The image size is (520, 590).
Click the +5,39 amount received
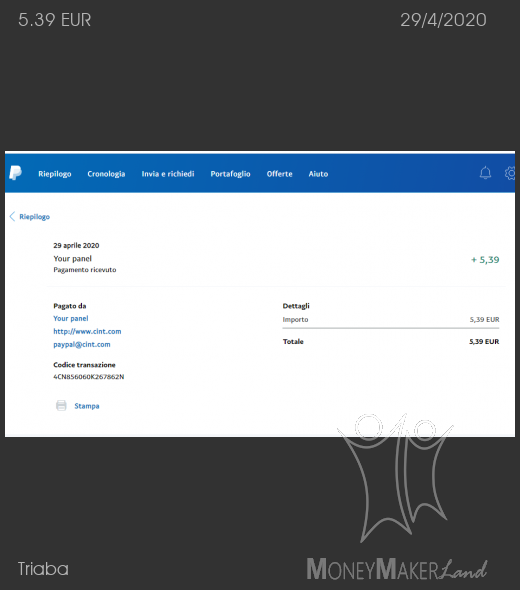pyautogui.click(x=485, y=260)
